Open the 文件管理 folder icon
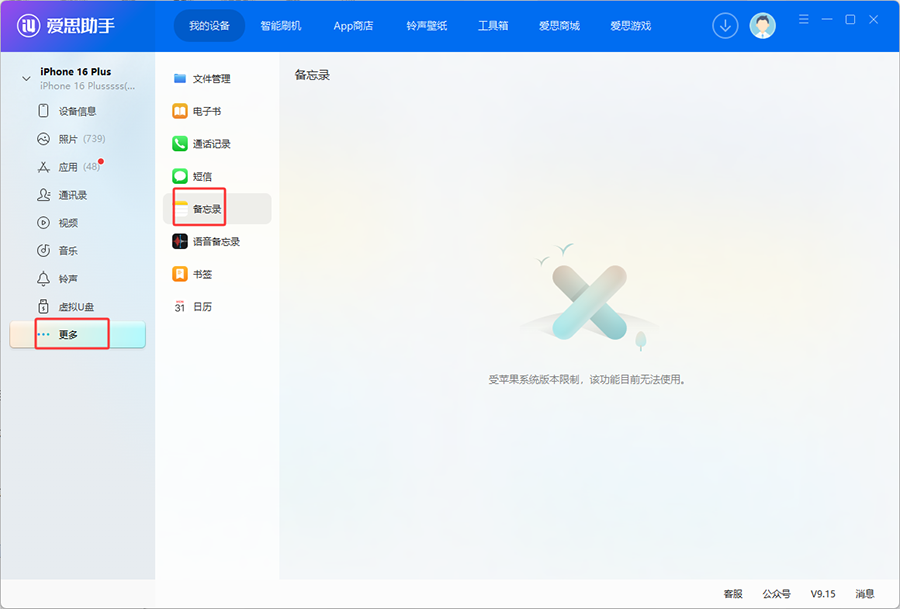 click(x=180, y=79)
